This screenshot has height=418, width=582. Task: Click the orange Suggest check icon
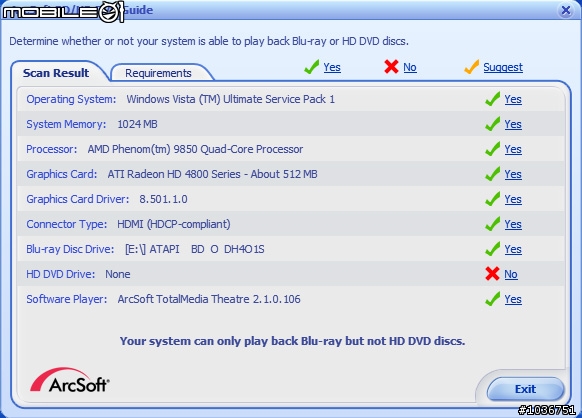point(471,67)
